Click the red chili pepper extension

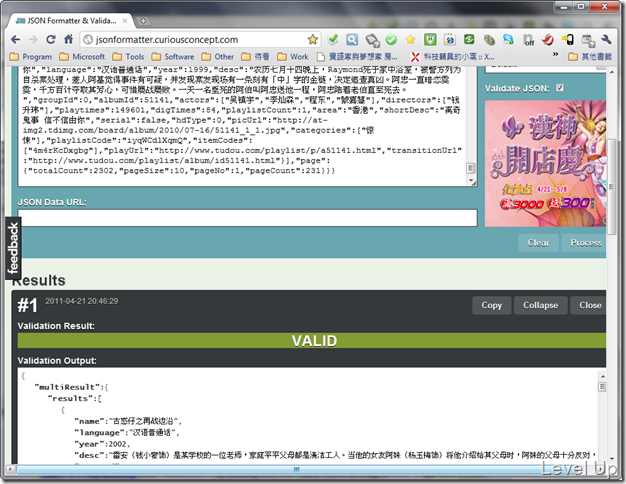coord(548,40)
